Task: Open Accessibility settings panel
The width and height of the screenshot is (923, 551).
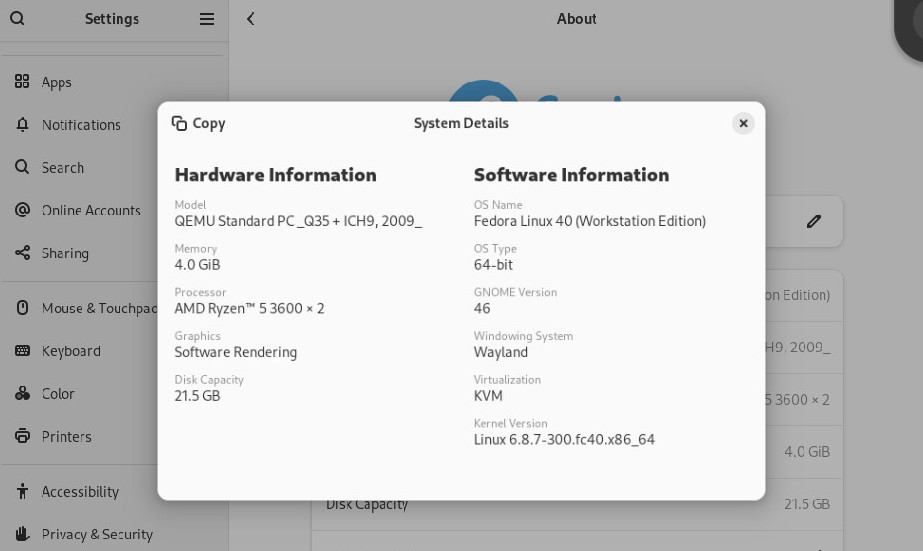Action: (114, 492)
